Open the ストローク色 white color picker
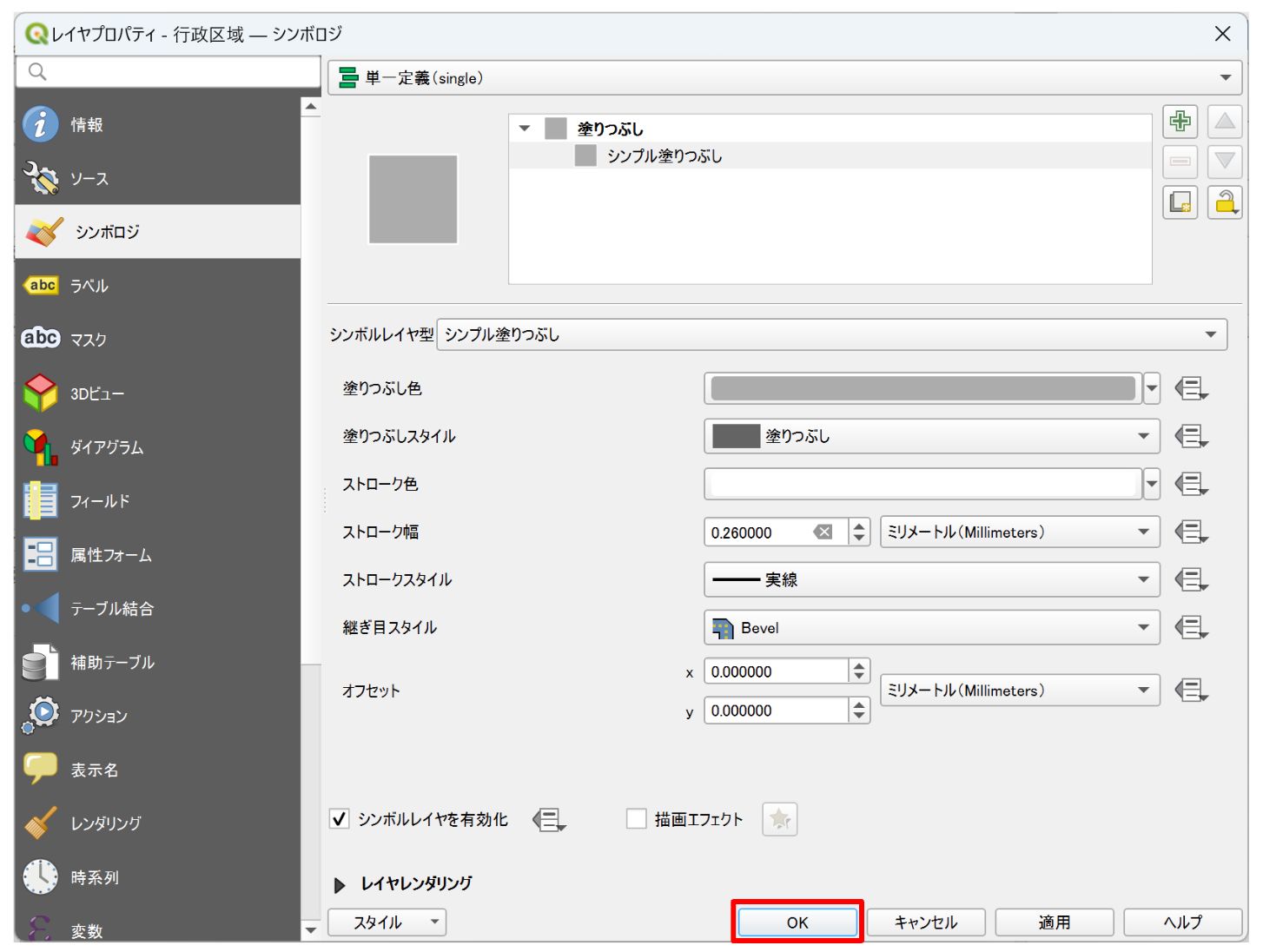This screenshot has height=952, width=1263. click(x=922, y=484)
